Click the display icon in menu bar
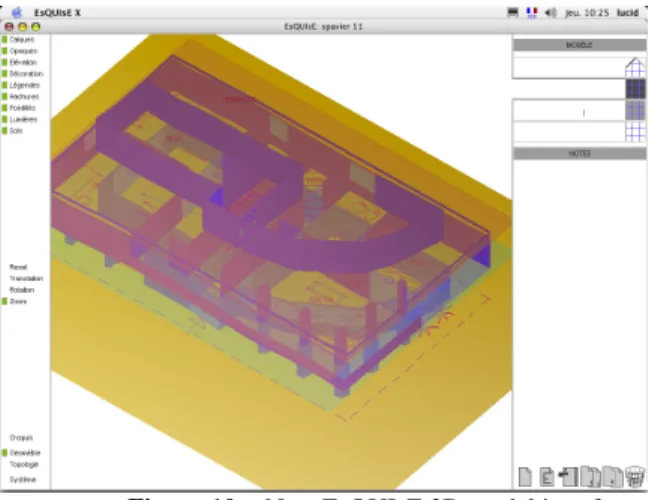Screen dimensions: 655x500 [513, 13]
